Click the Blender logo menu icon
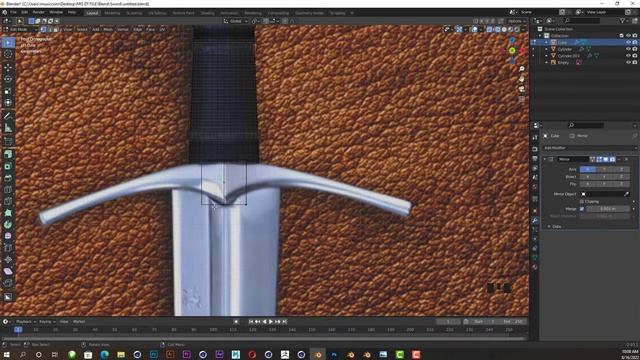The image size is (640, 360). coord(4,12)
